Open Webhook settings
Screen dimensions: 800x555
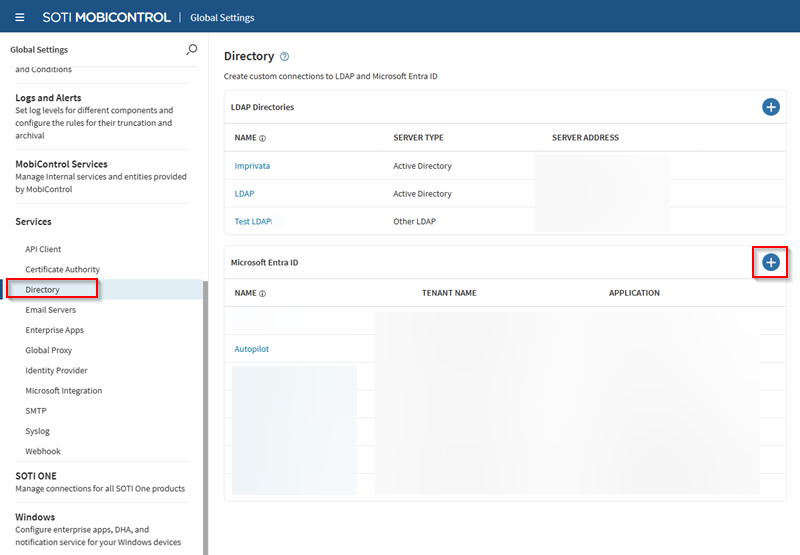43,451
